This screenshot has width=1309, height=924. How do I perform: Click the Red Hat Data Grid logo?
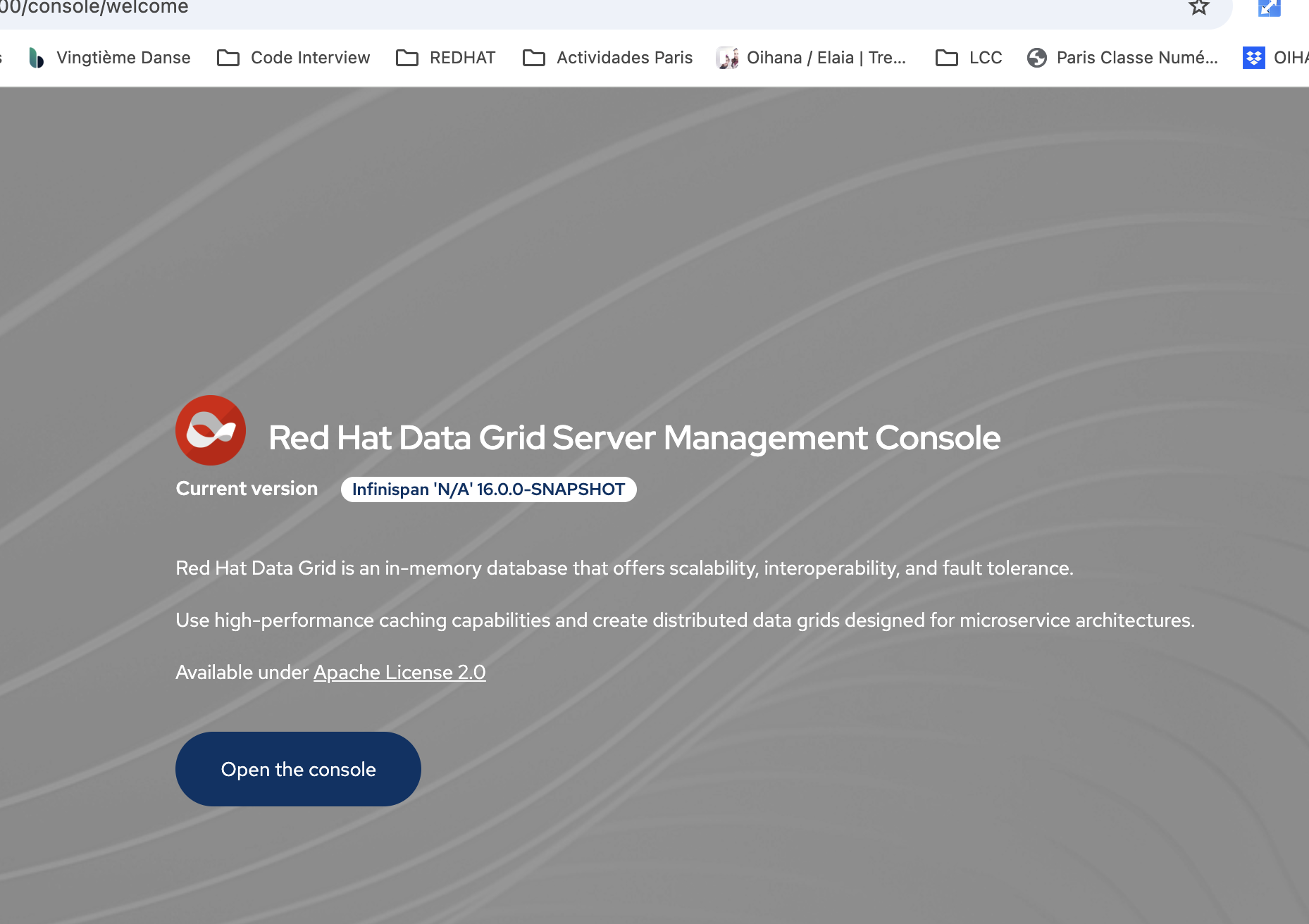(x=211, y=430)
